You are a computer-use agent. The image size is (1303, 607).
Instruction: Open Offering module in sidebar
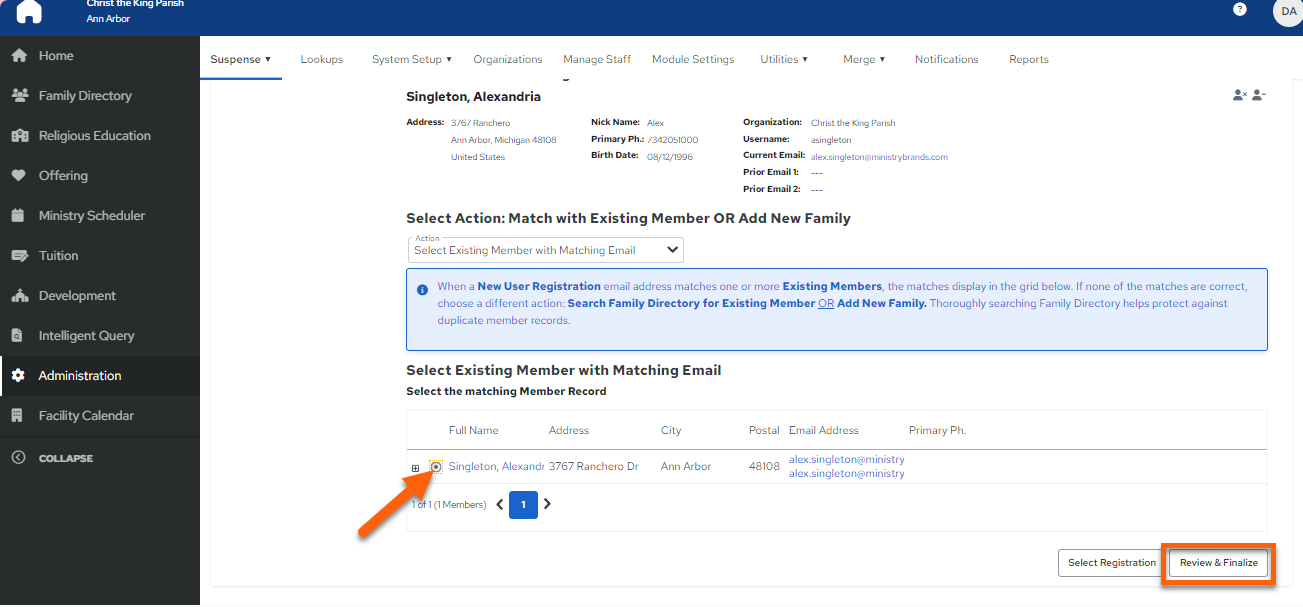point(100,176)
